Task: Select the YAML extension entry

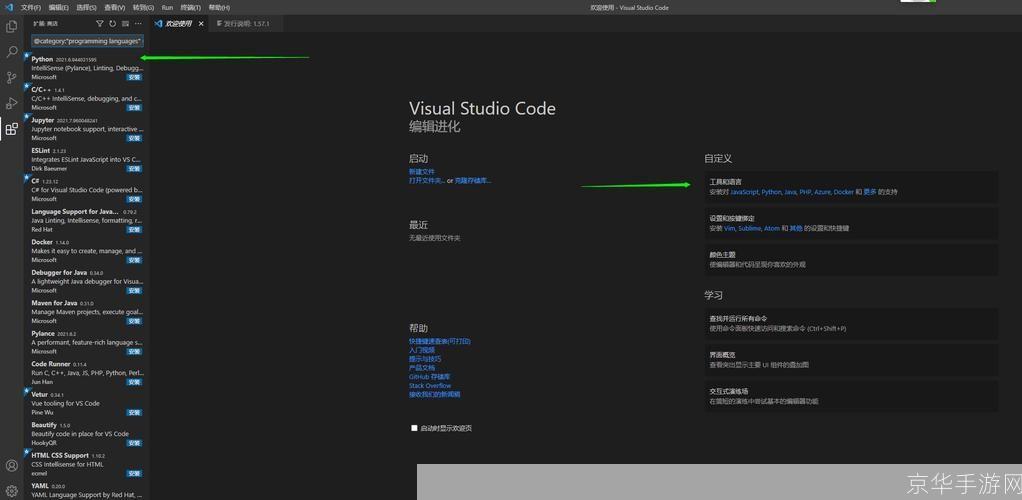Action: pos(87,490)
